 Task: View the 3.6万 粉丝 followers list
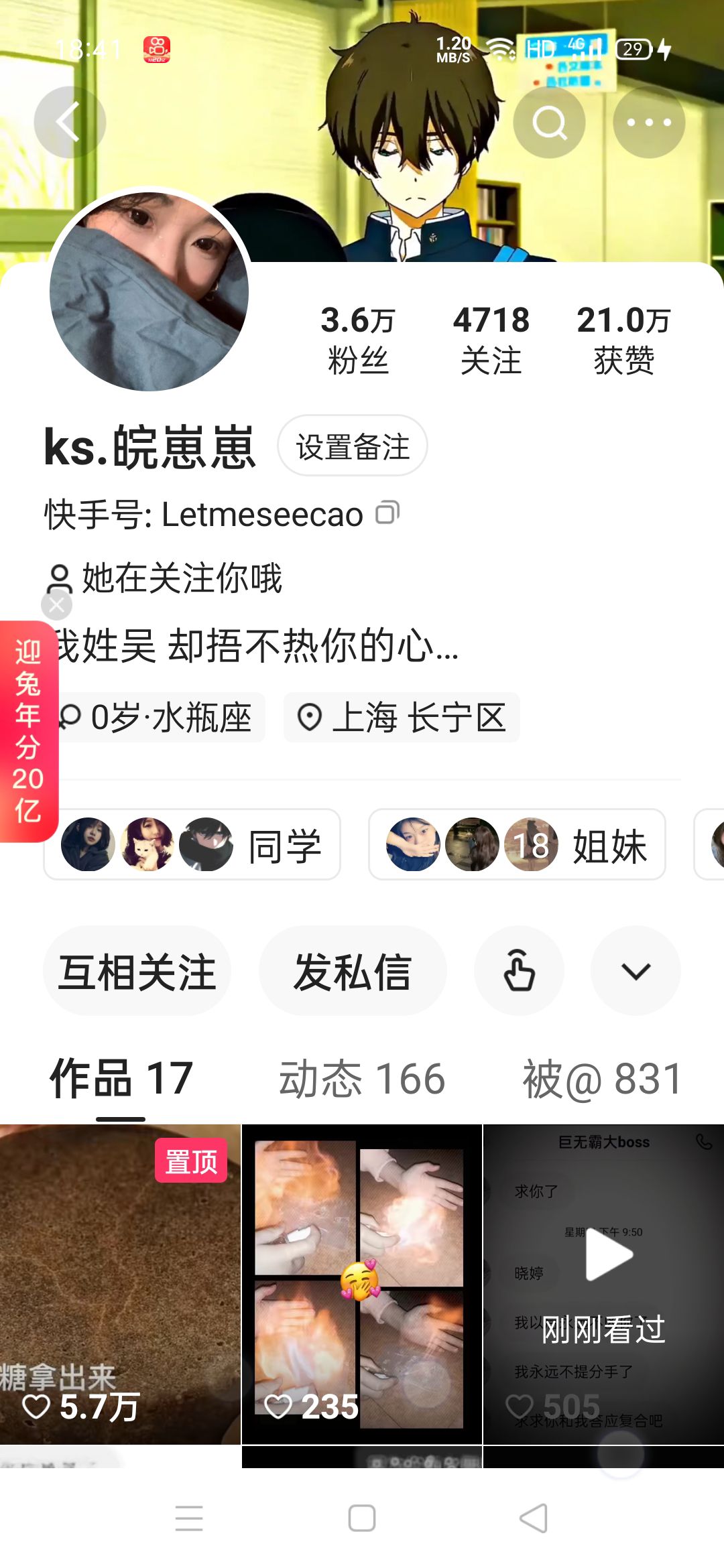click(358, 340)
